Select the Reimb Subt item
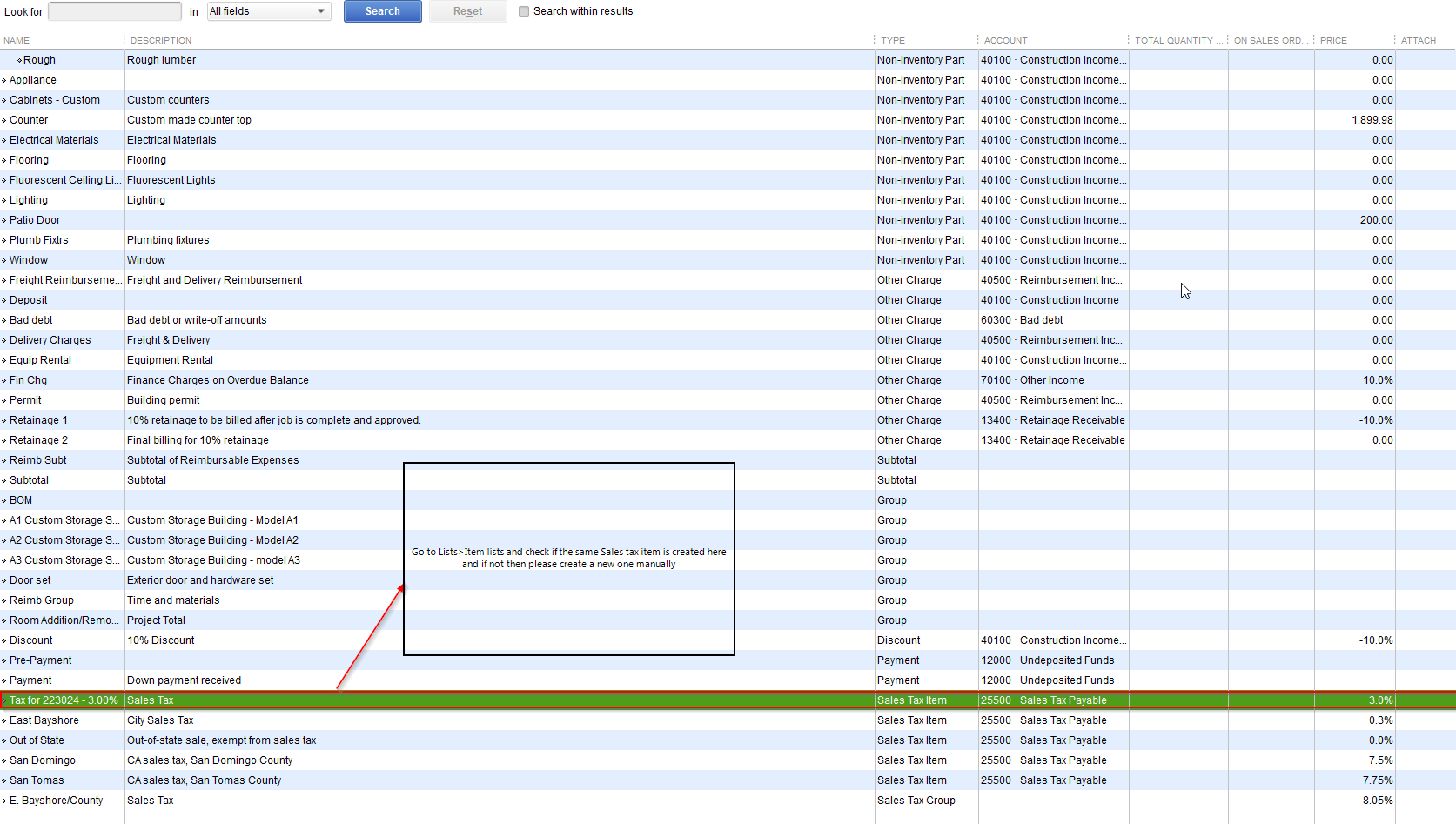Viewport: 1456px width, 824px height. [37, 460]
